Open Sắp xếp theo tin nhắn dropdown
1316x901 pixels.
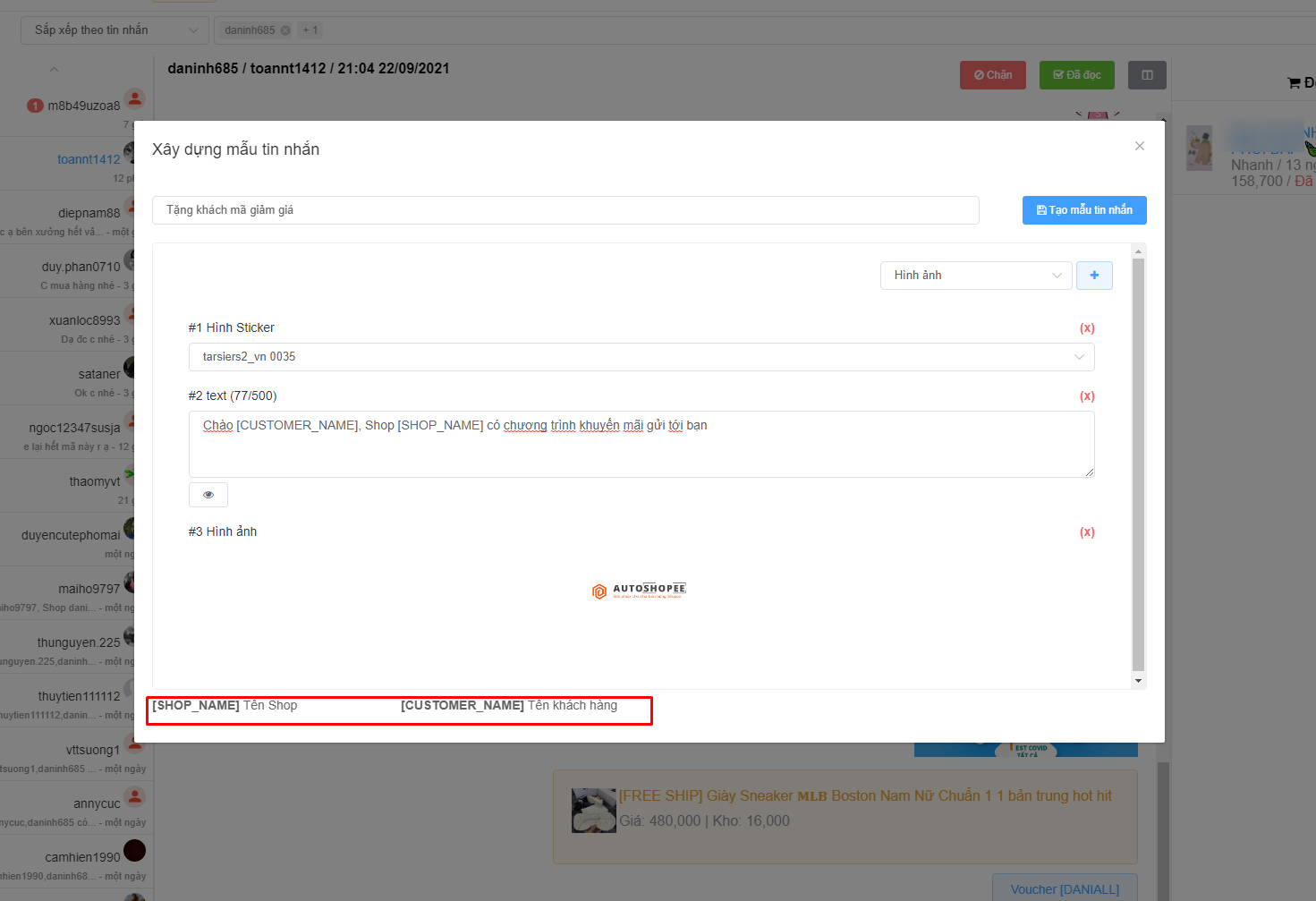pyautogui.click(x=115, y=30)
